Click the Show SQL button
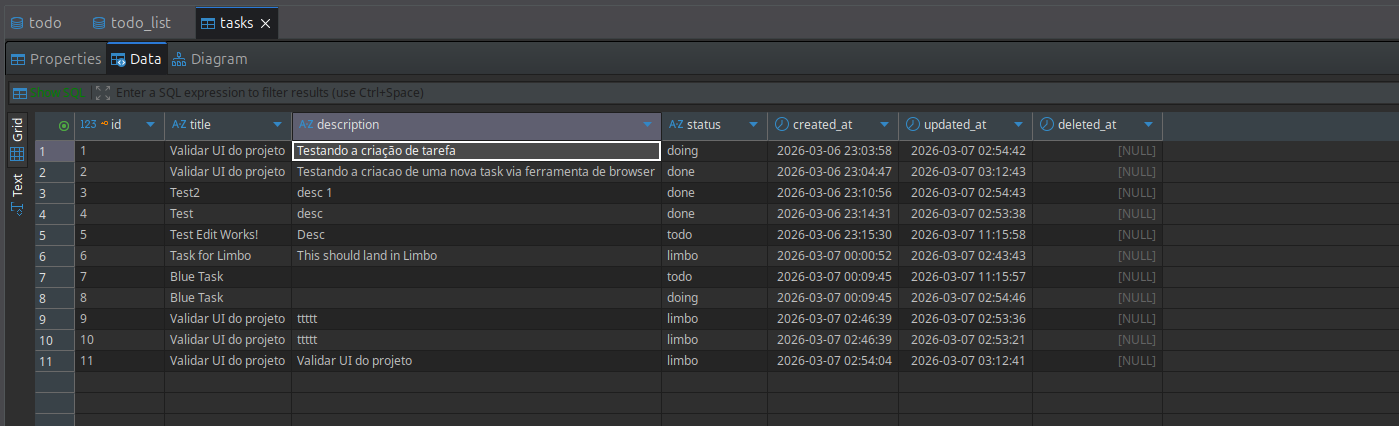1399x426 pixels. [50, 93]
